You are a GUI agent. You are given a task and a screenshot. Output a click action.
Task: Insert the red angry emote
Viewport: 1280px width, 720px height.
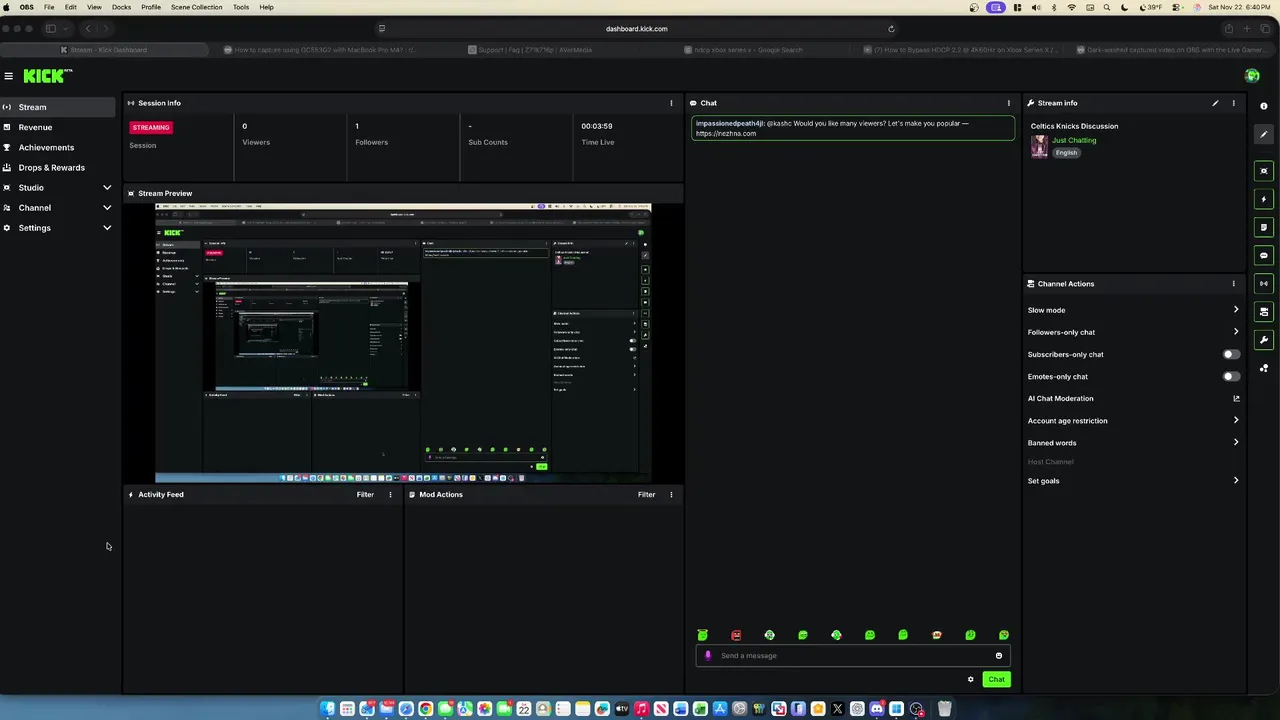736,635
